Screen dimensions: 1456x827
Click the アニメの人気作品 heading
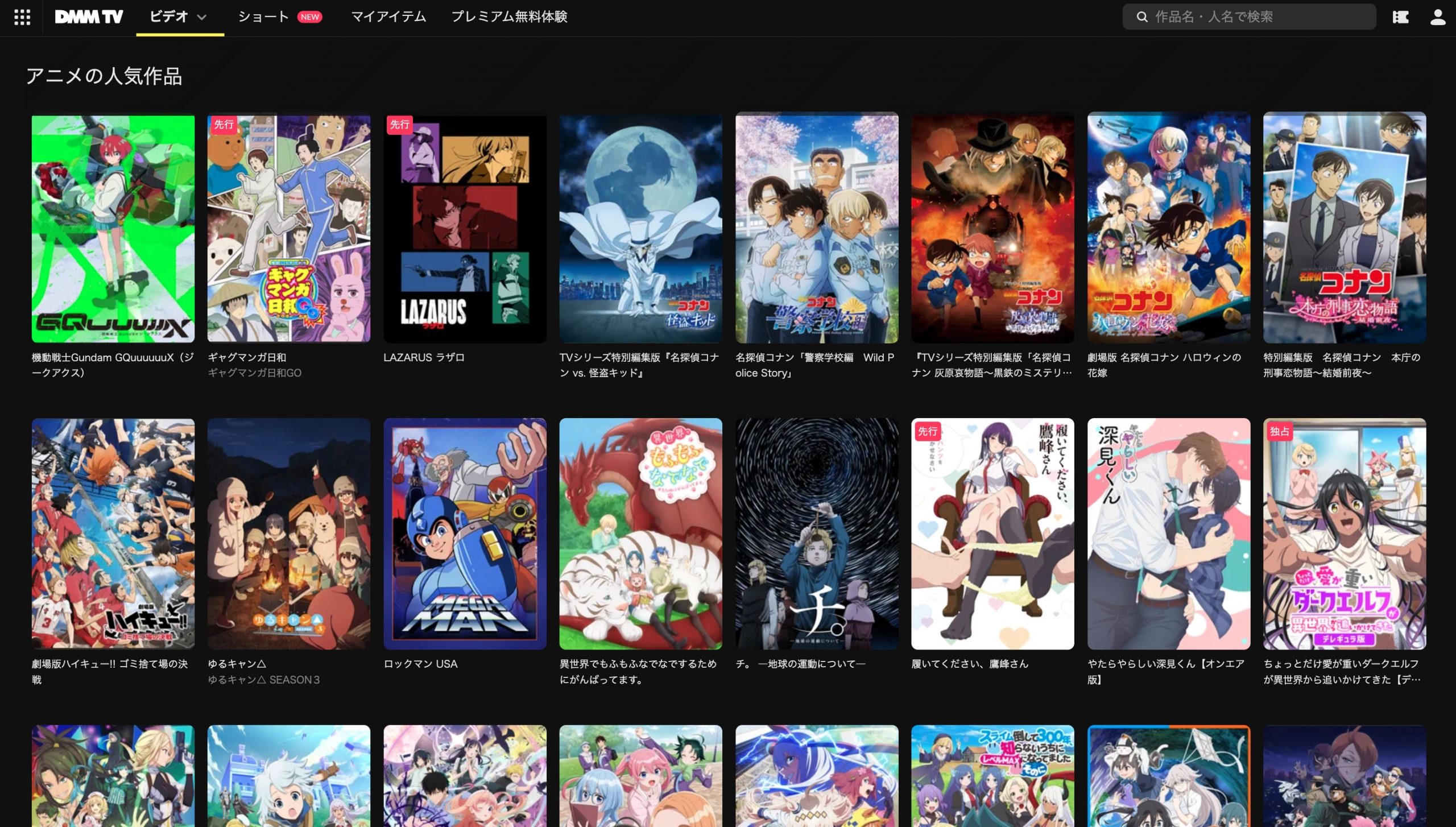coord(104,76)
